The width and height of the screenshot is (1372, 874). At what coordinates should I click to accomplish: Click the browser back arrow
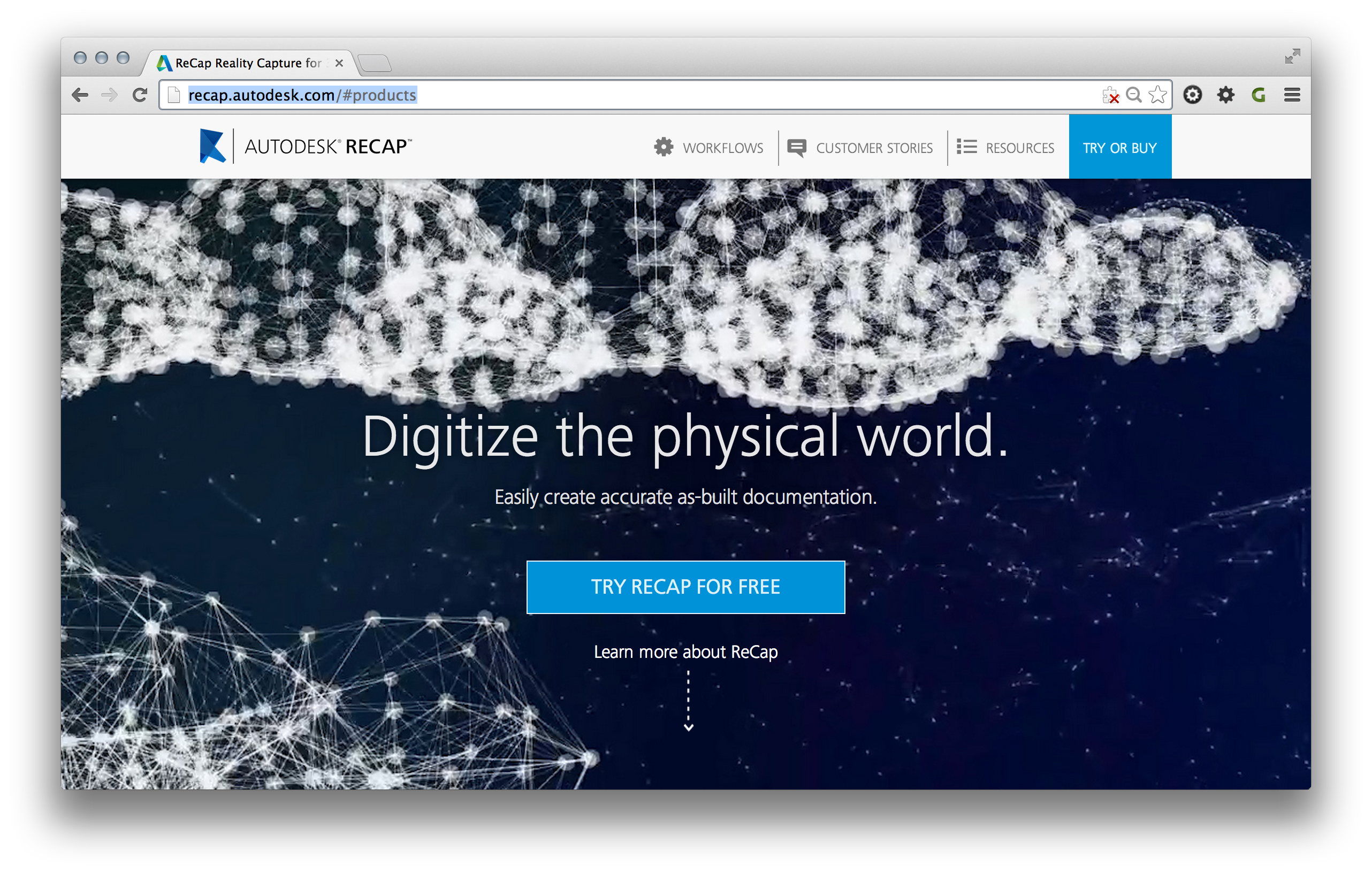[80, 95]
